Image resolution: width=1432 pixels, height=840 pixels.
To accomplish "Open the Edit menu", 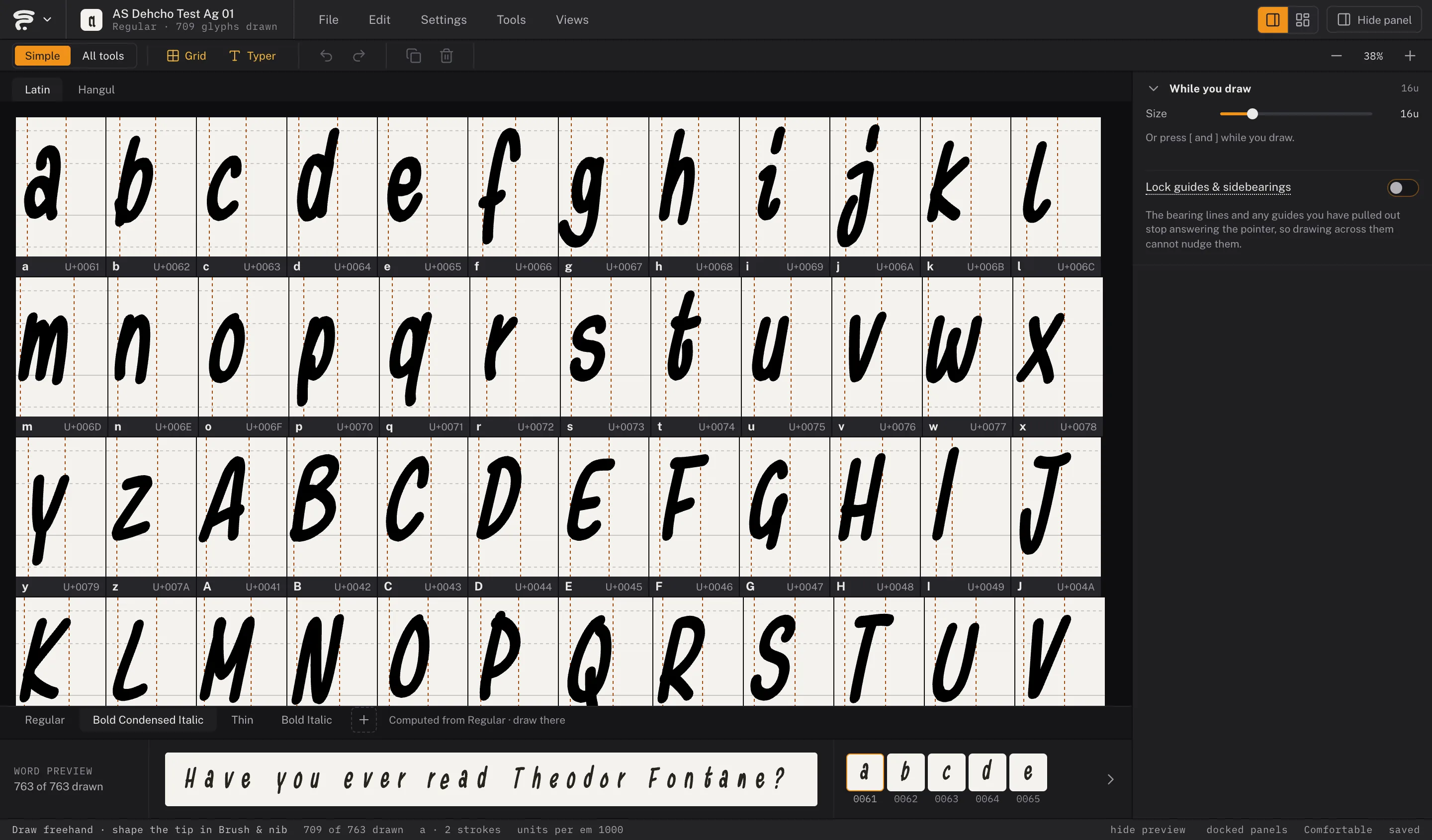I will click(379, 20).
